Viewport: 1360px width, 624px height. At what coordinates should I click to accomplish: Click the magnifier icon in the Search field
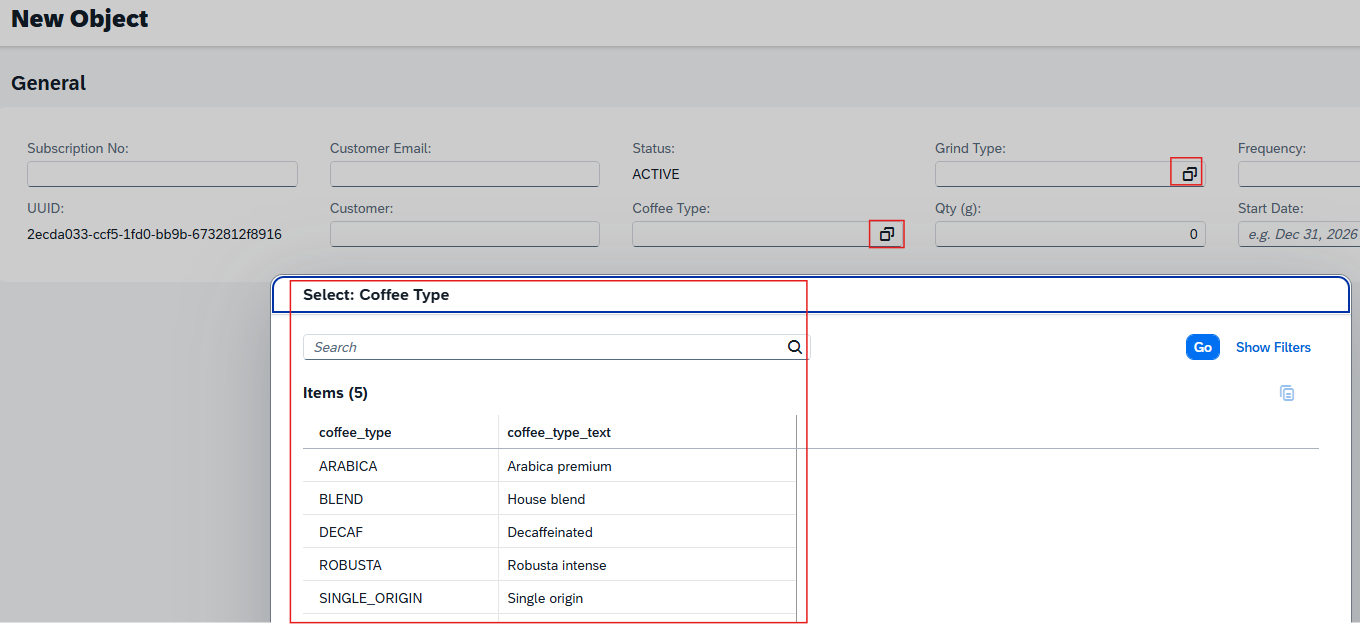click(794, 346)
